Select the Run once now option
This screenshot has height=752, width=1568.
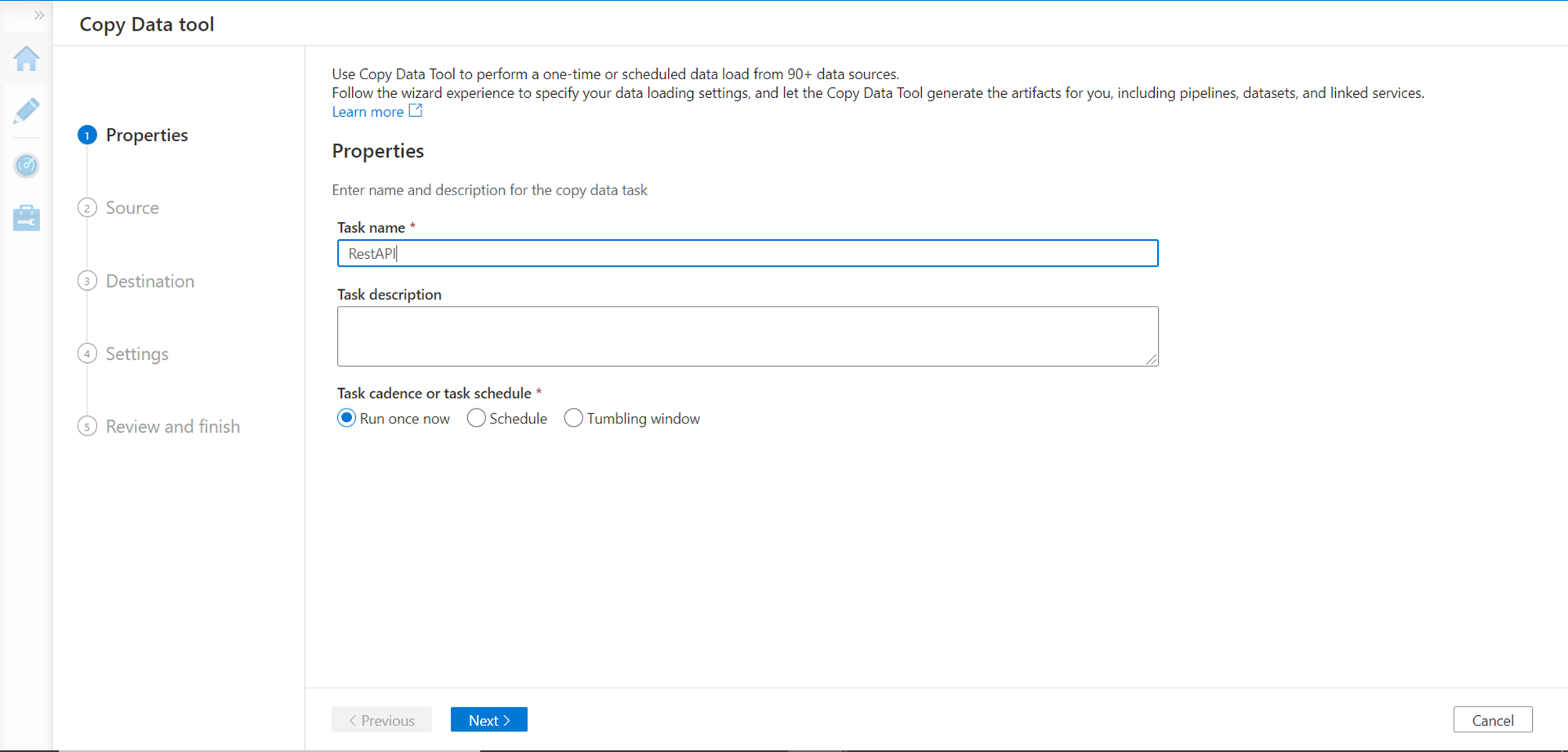tap(347, 418)
